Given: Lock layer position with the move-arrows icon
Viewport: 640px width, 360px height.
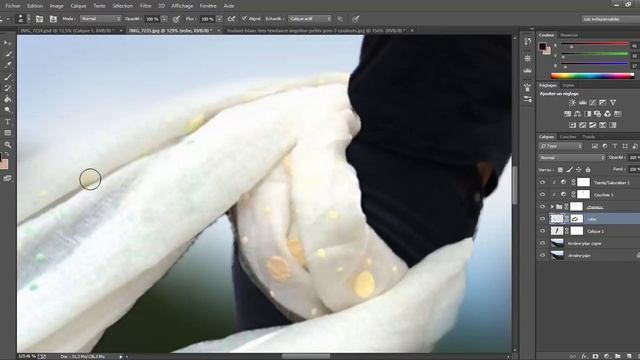Looking at the screenshot, I should (x=578, y=169).
